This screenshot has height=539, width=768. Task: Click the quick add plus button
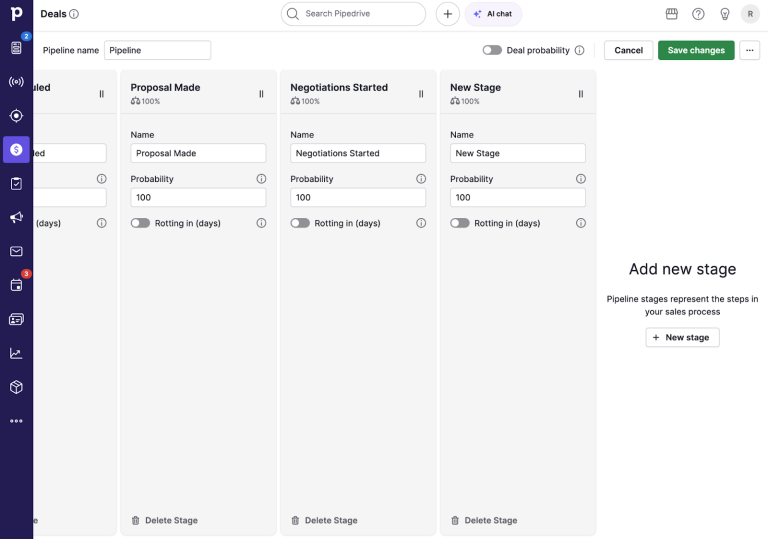[x=448, y=14]
